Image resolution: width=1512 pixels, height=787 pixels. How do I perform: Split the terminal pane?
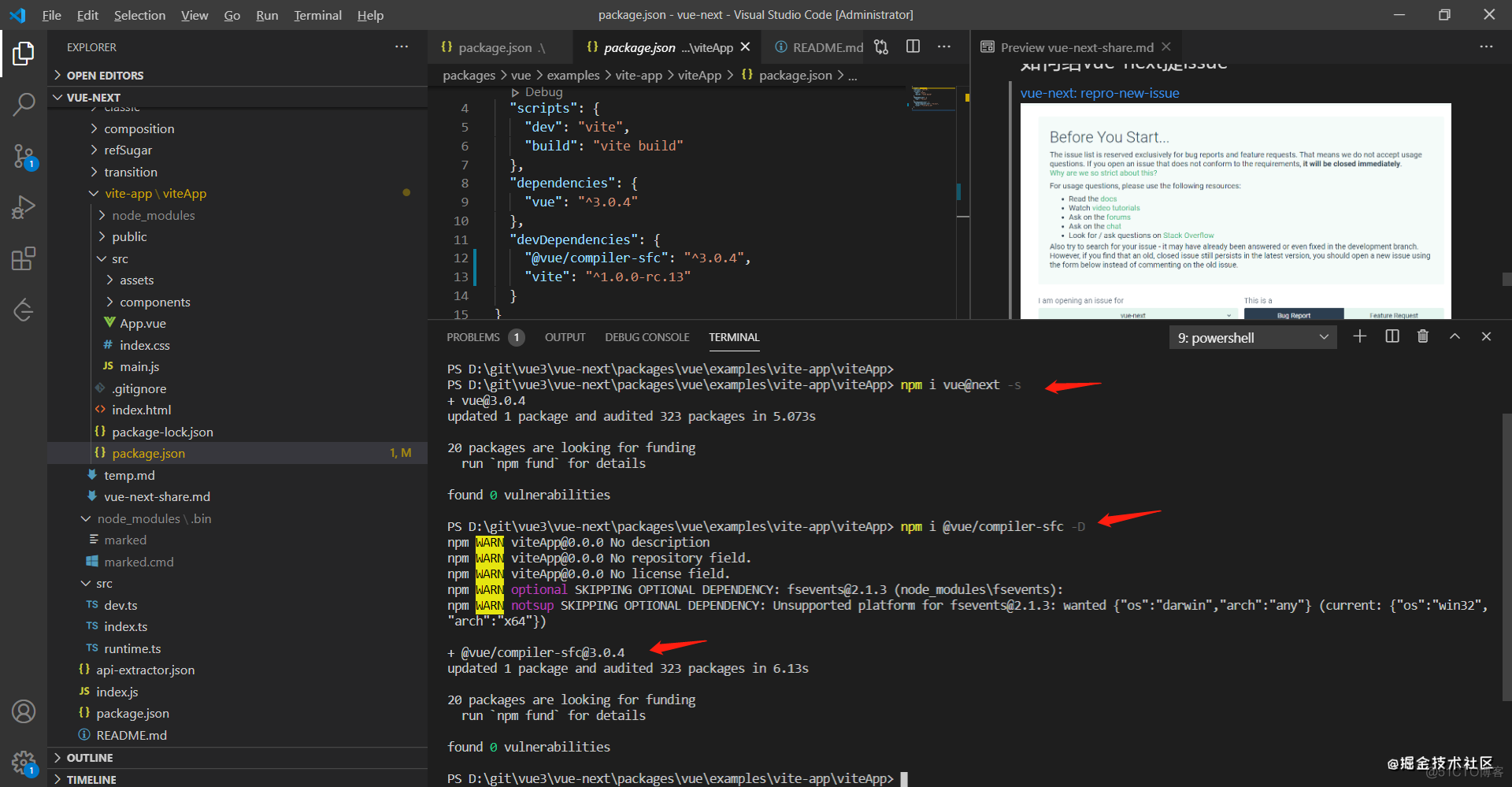coord(1392,337)
